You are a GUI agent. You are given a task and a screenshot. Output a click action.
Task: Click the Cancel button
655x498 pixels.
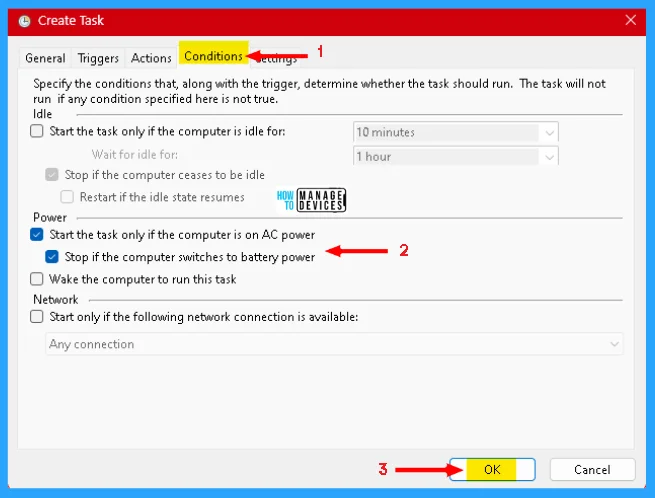coord(592,470)
